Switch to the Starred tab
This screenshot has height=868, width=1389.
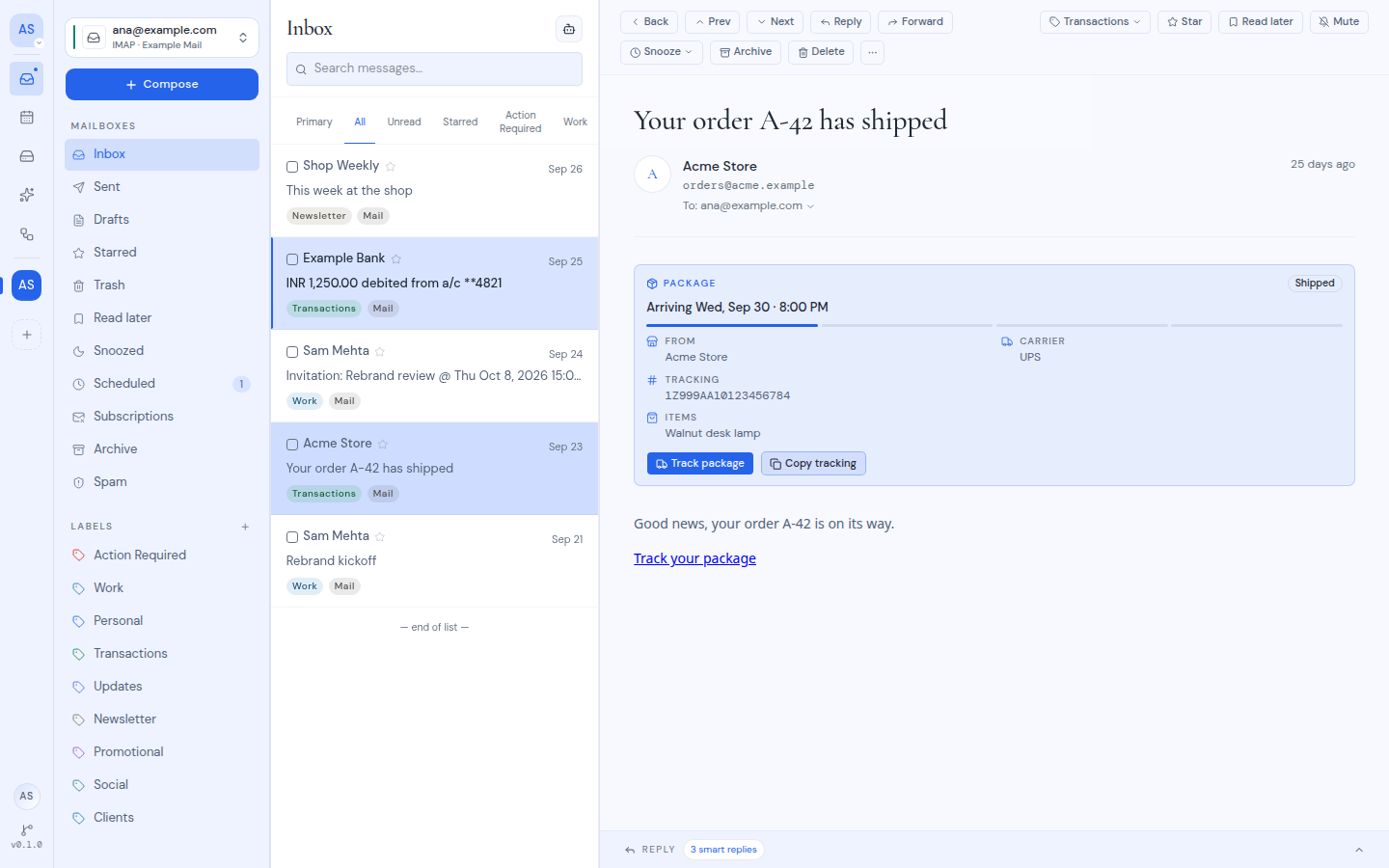point(460,122)
